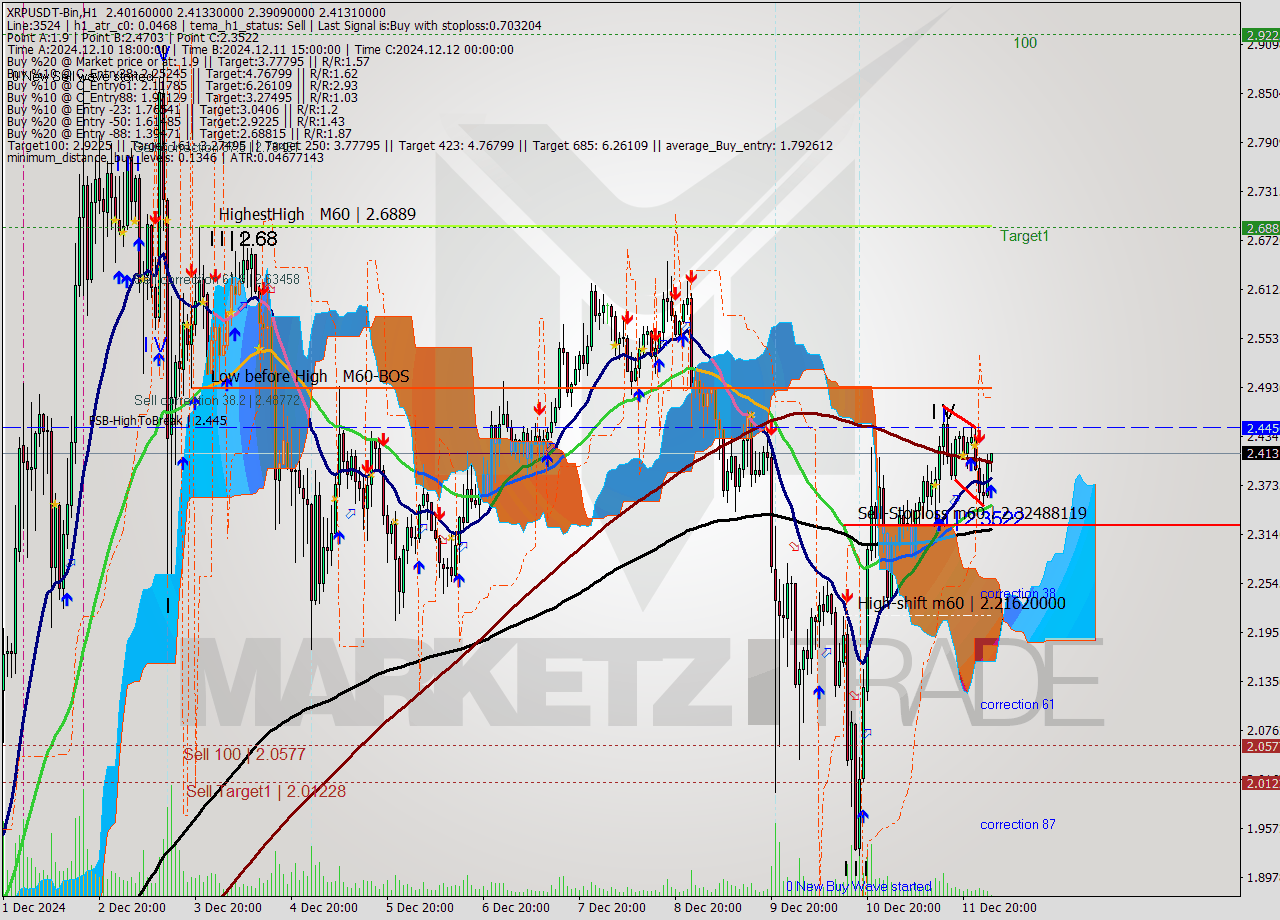Click the blue 2.445 price tag
Screen dimensions: 1280x920
(x=1260, y=428)
